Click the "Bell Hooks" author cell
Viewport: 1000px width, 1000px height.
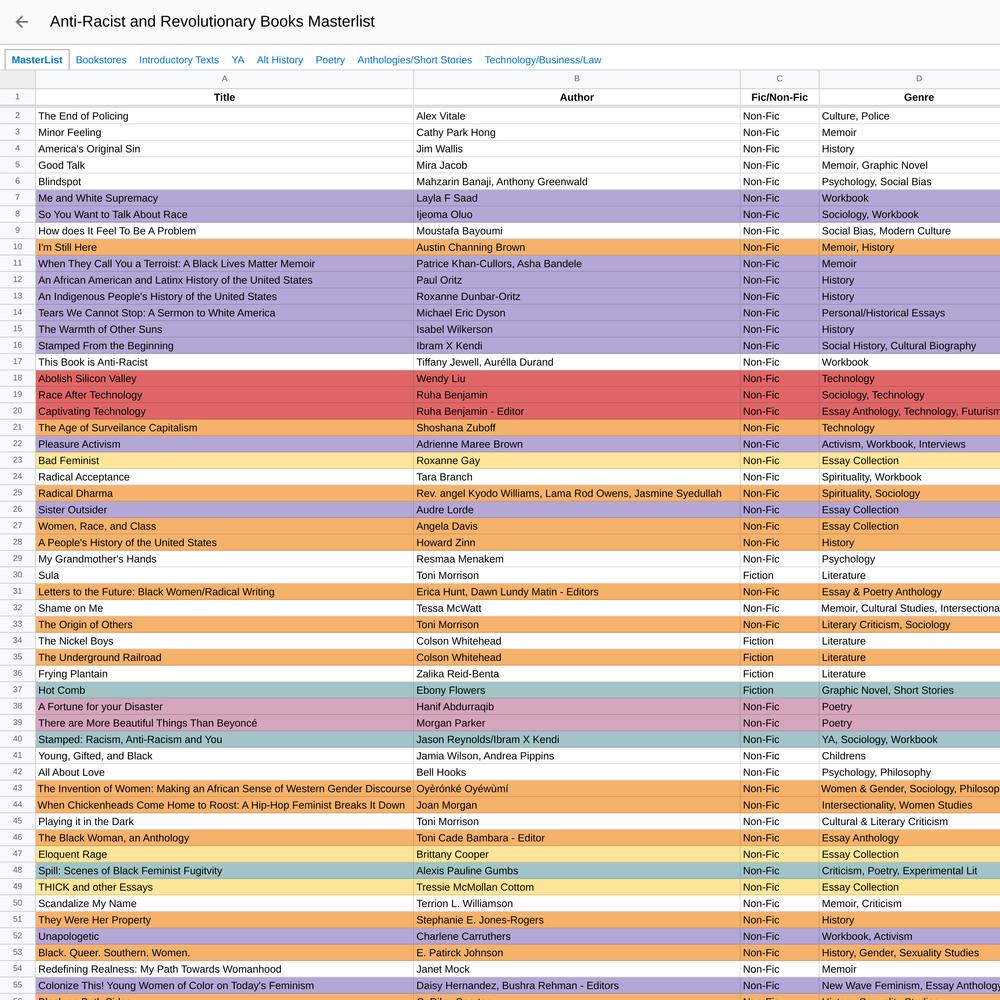pos(577,773)
